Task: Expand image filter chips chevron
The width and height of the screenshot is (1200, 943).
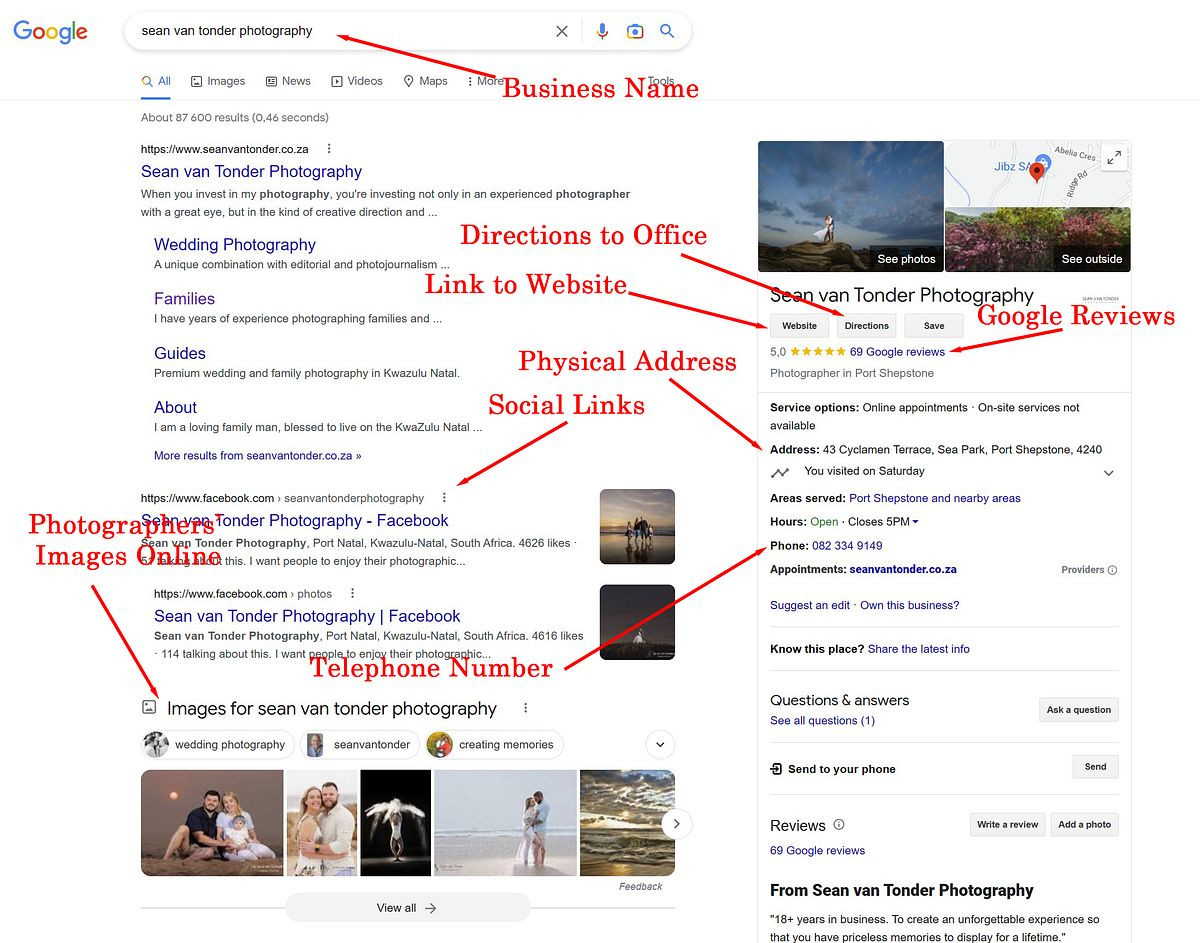Action: pyautogui.click(x=660, y=745)
